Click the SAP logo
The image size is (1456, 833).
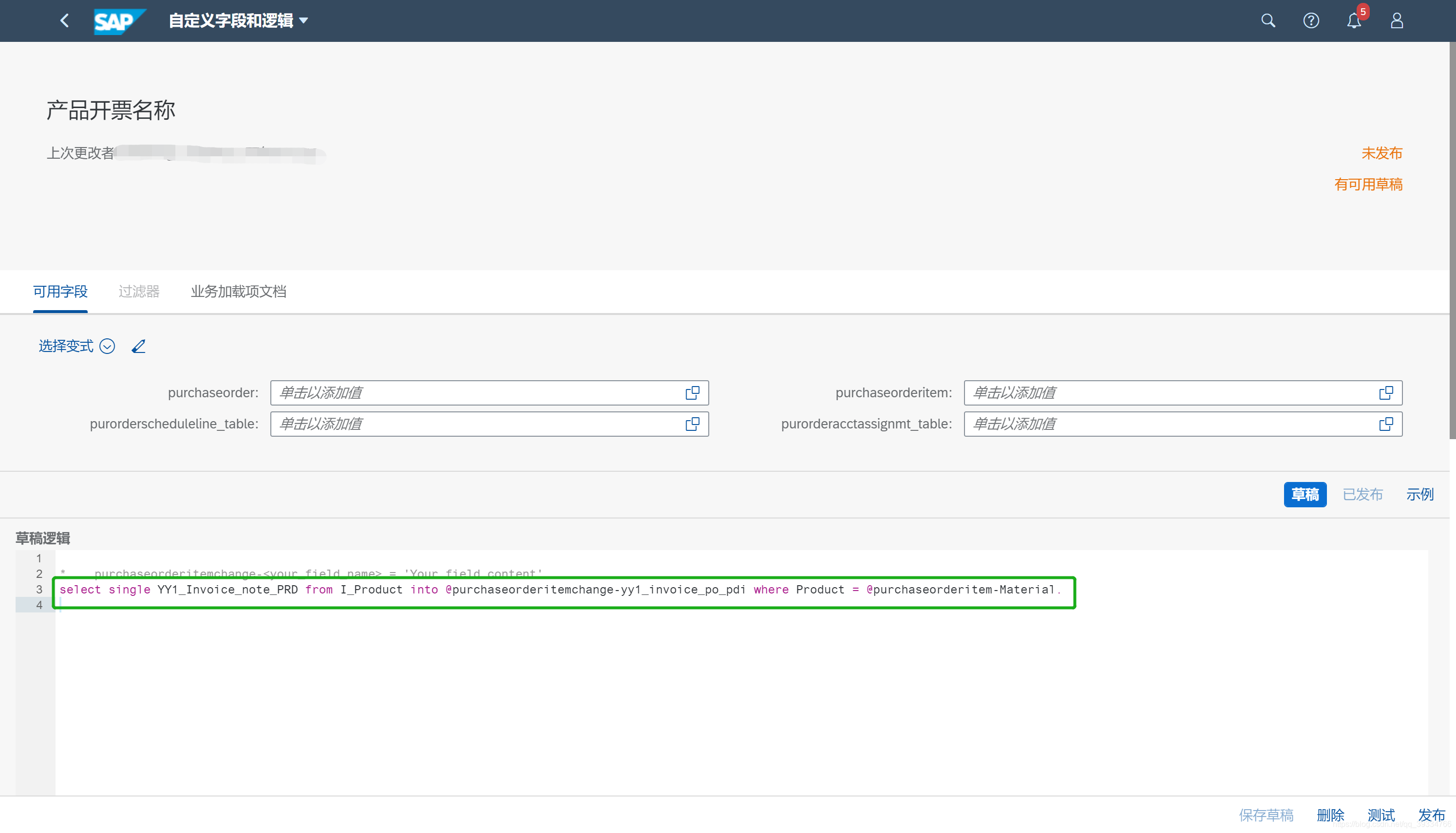pos(120,21)
